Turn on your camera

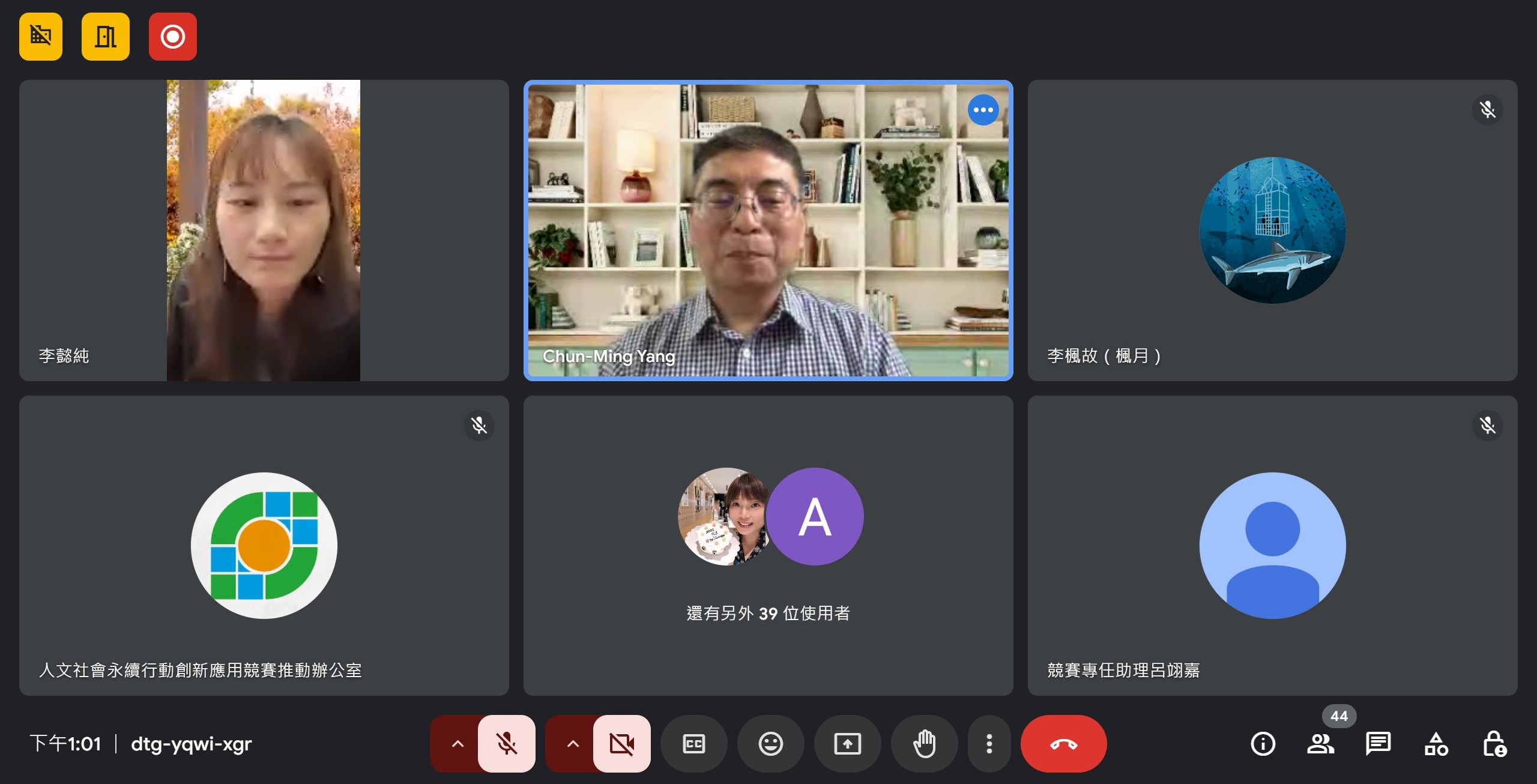621,744
